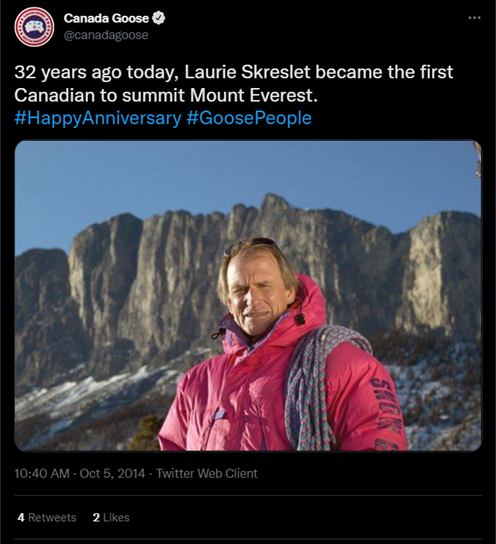Screen dimensions: 496x544
Task: Click the Oct 5, 2014 date
Action: [x=112, y=474]
